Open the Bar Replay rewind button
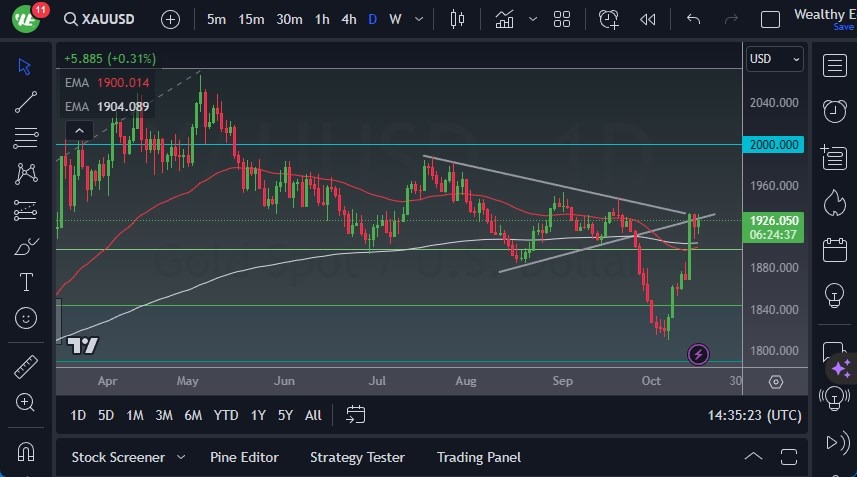Viewport: 857px width, 477px height. (x=647, y=19)
